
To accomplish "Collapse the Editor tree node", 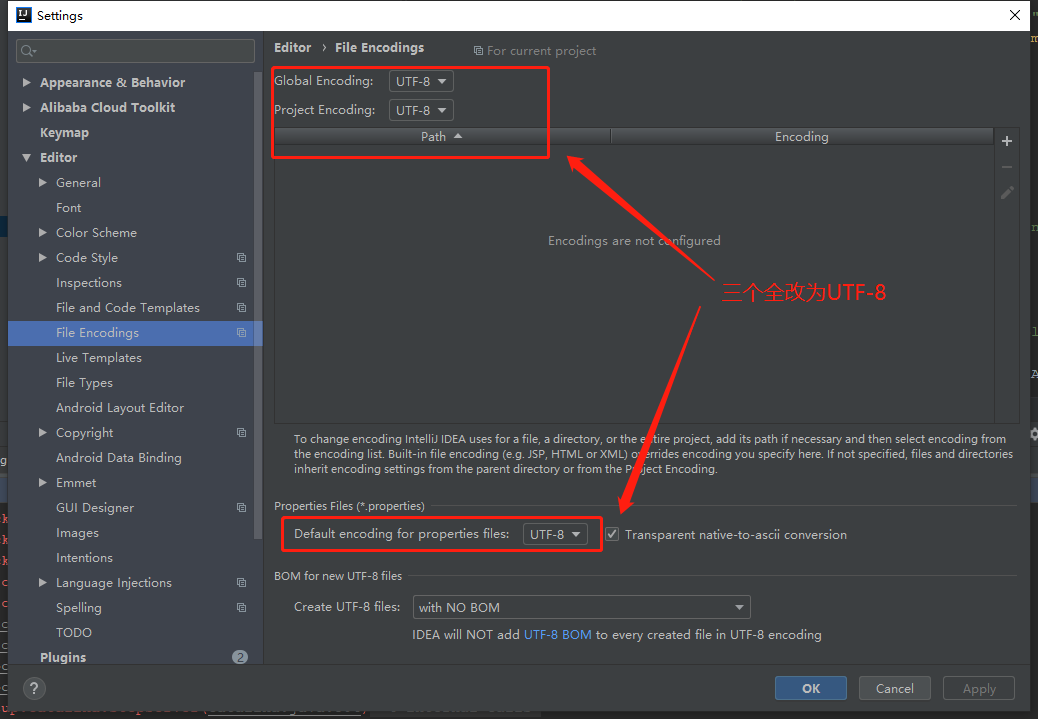I will point(26,158).
